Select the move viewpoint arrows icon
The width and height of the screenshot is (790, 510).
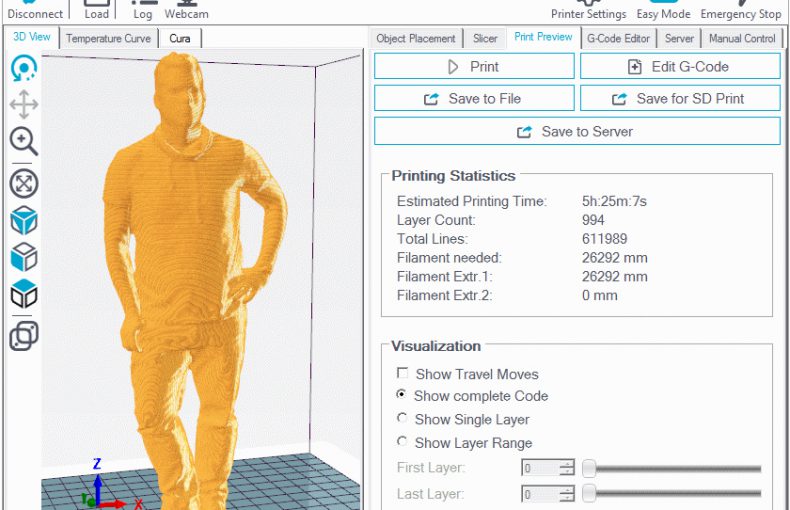(23, 104)
